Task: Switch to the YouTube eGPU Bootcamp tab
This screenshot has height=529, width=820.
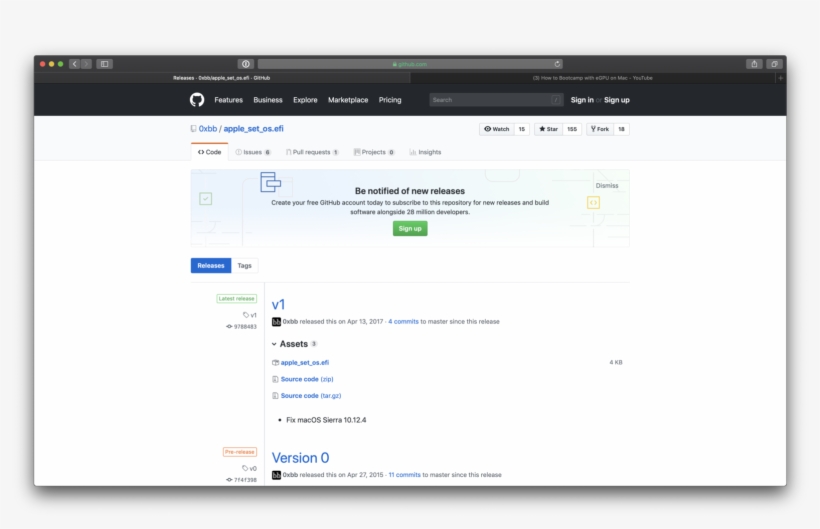Action: (594, 78)
